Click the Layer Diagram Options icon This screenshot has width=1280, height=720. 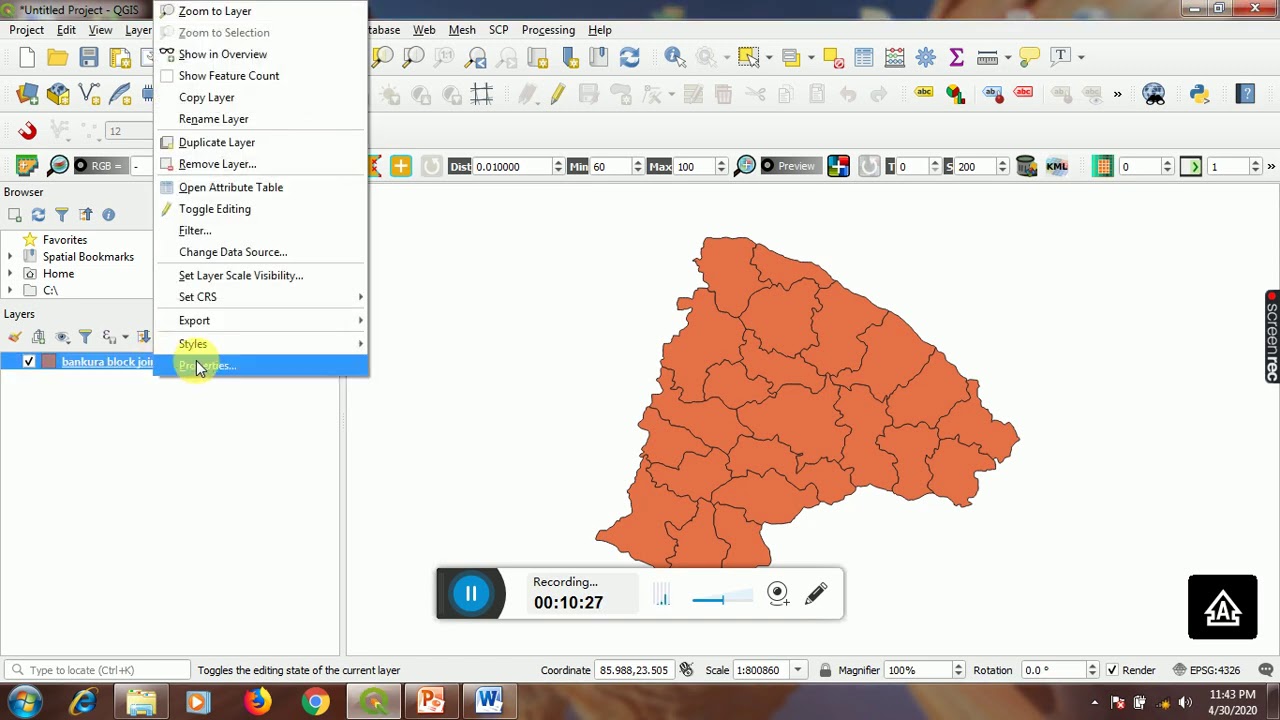tap(955, 94)
